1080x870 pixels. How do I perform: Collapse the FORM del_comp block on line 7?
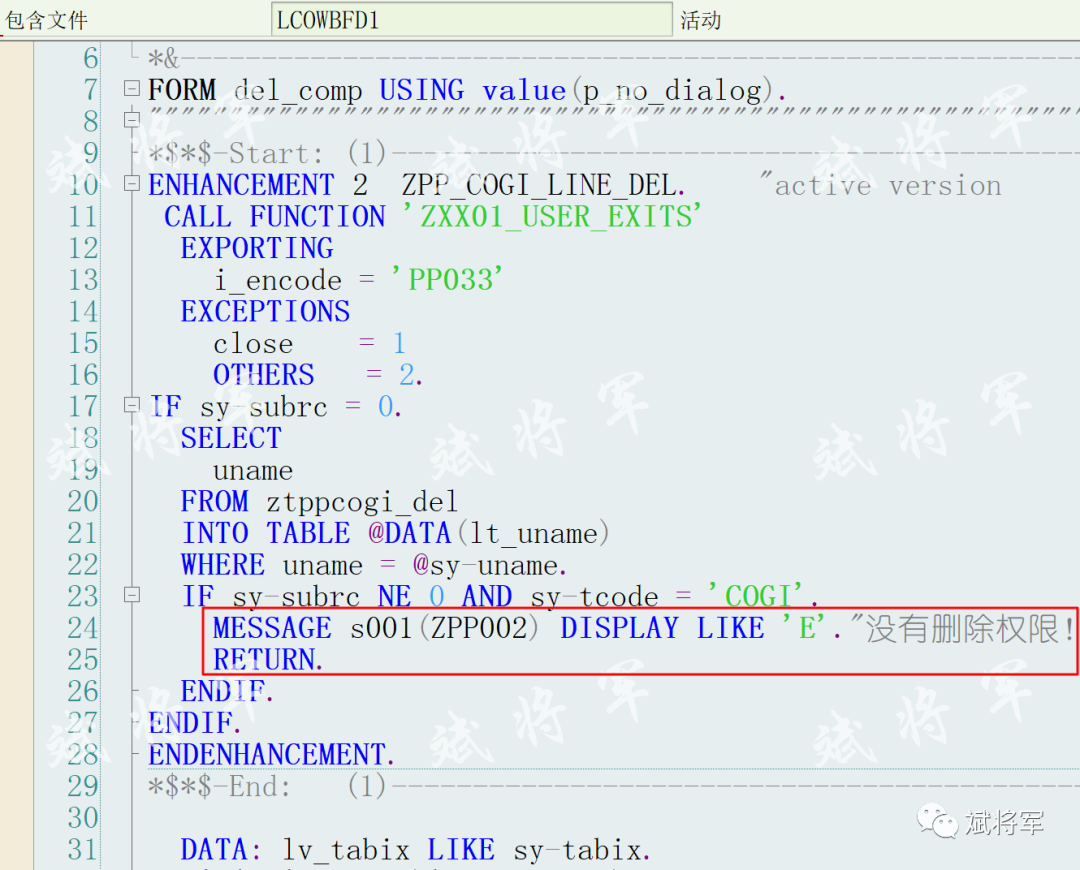[x=132, y=88]
